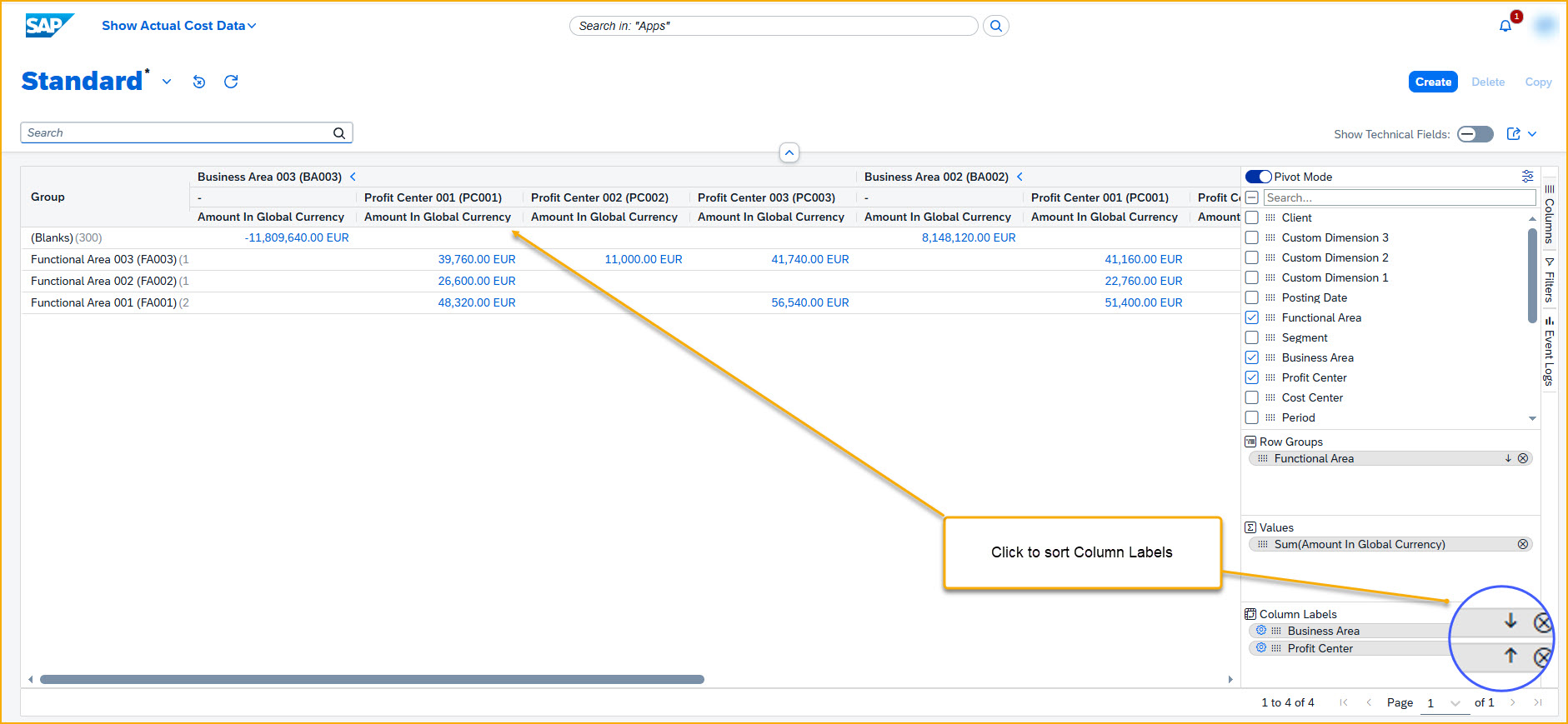Viewport: 1568px width, 724px height.
Task: Tick the Cost Center checkbox
Action: [x=1252, y=397]
